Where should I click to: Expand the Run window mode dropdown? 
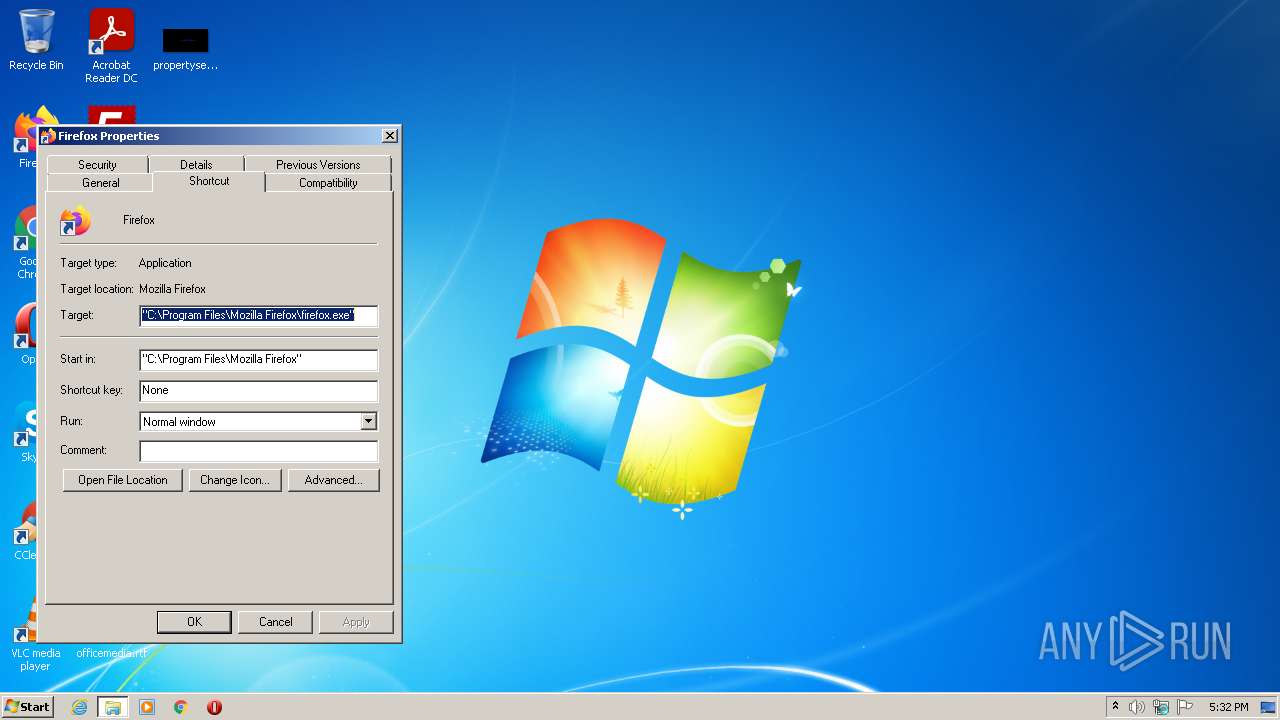369,422
